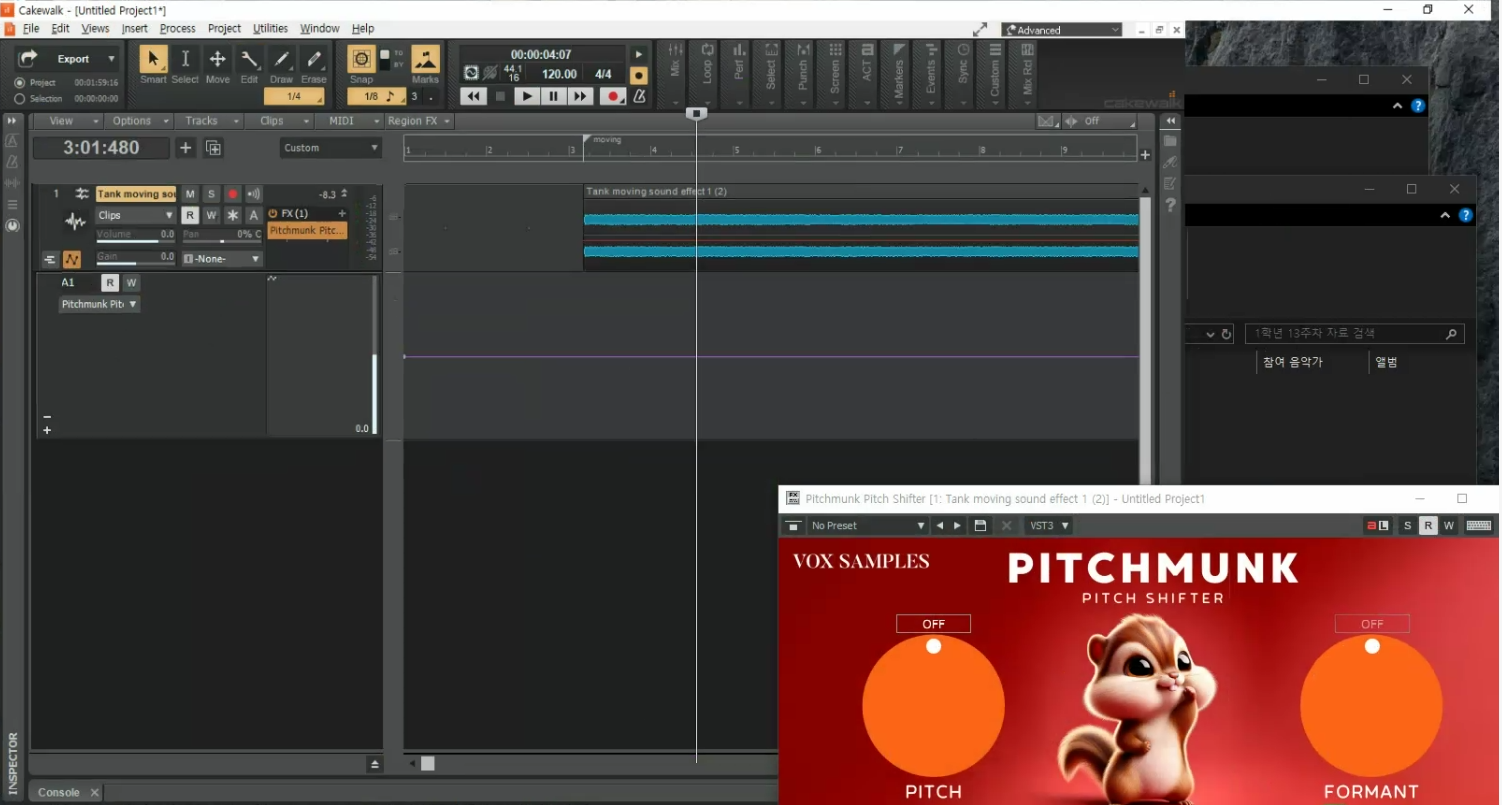Open A1 lane Pitchmunk parameter dropdown

point(99,304)
